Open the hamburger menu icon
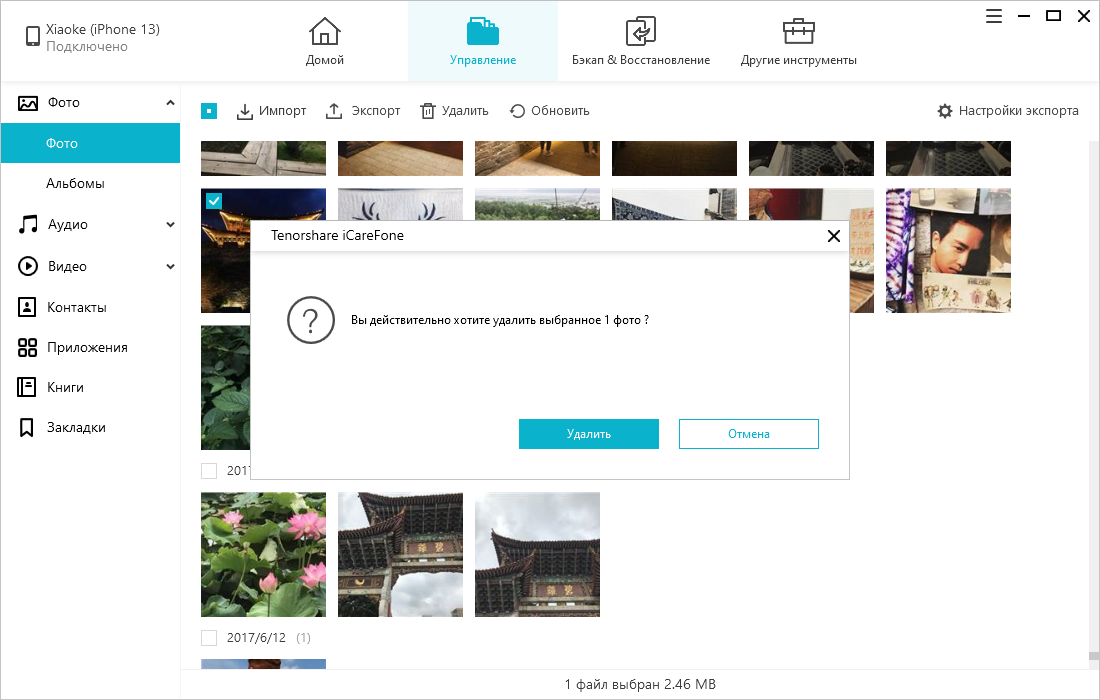 993,16
